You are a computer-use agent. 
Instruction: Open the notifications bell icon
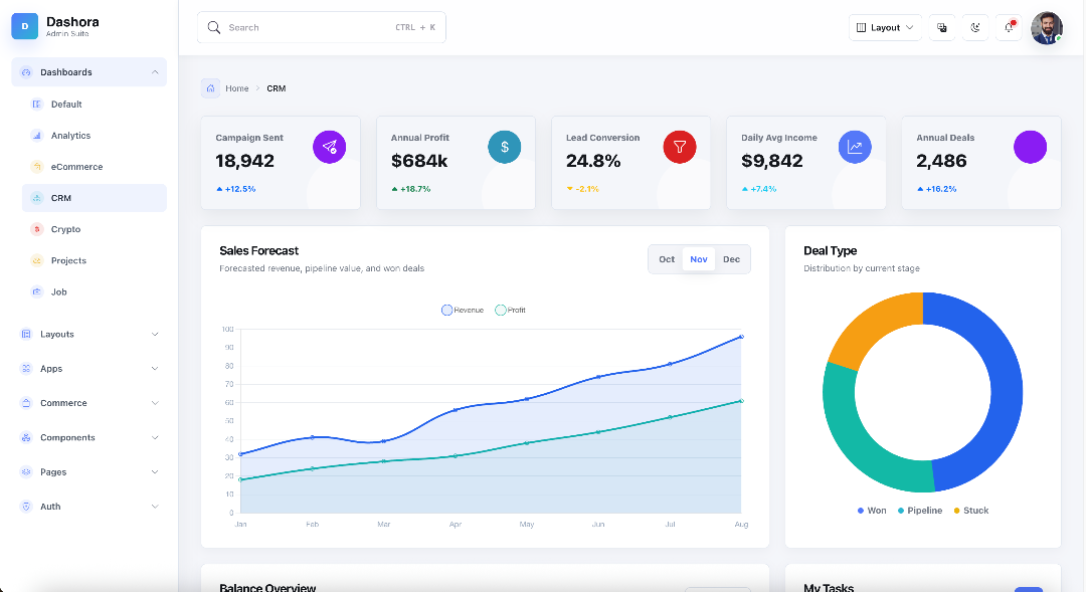(1009, 28)
